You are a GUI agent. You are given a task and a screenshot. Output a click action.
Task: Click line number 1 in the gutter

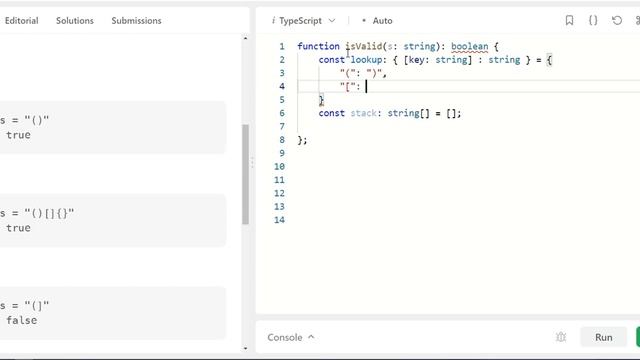coord(282,47)
